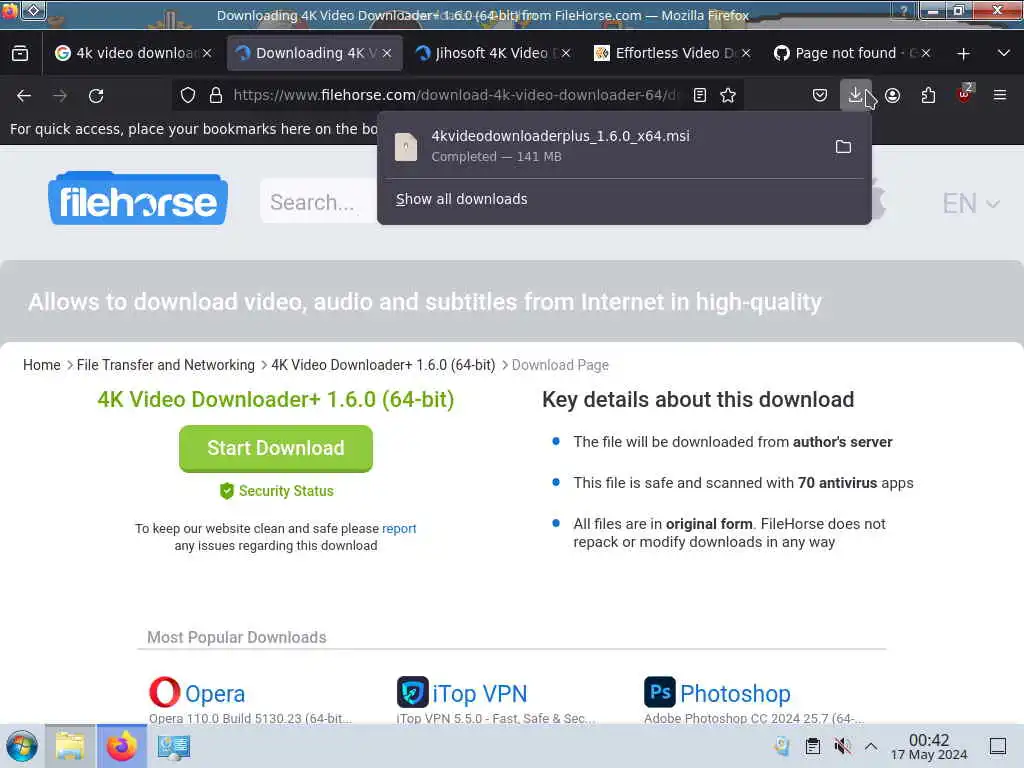This screenshot has width=1024, height=768.
Task: Focus the FileHorse search box
Action: [319, 202]
